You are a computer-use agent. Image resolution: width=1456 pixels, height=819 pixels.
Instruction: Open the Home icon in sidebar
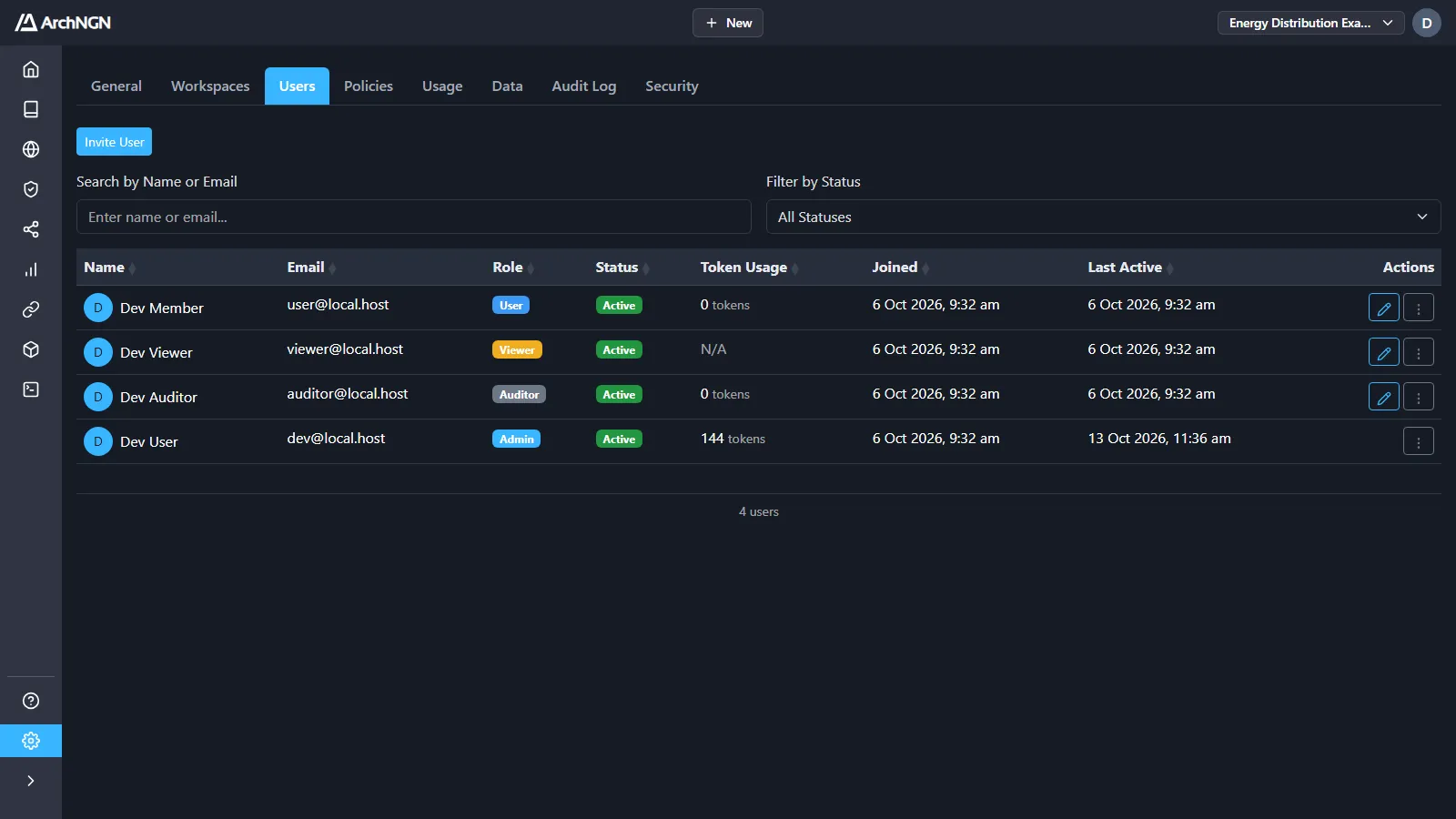click(x=31, y=69)
